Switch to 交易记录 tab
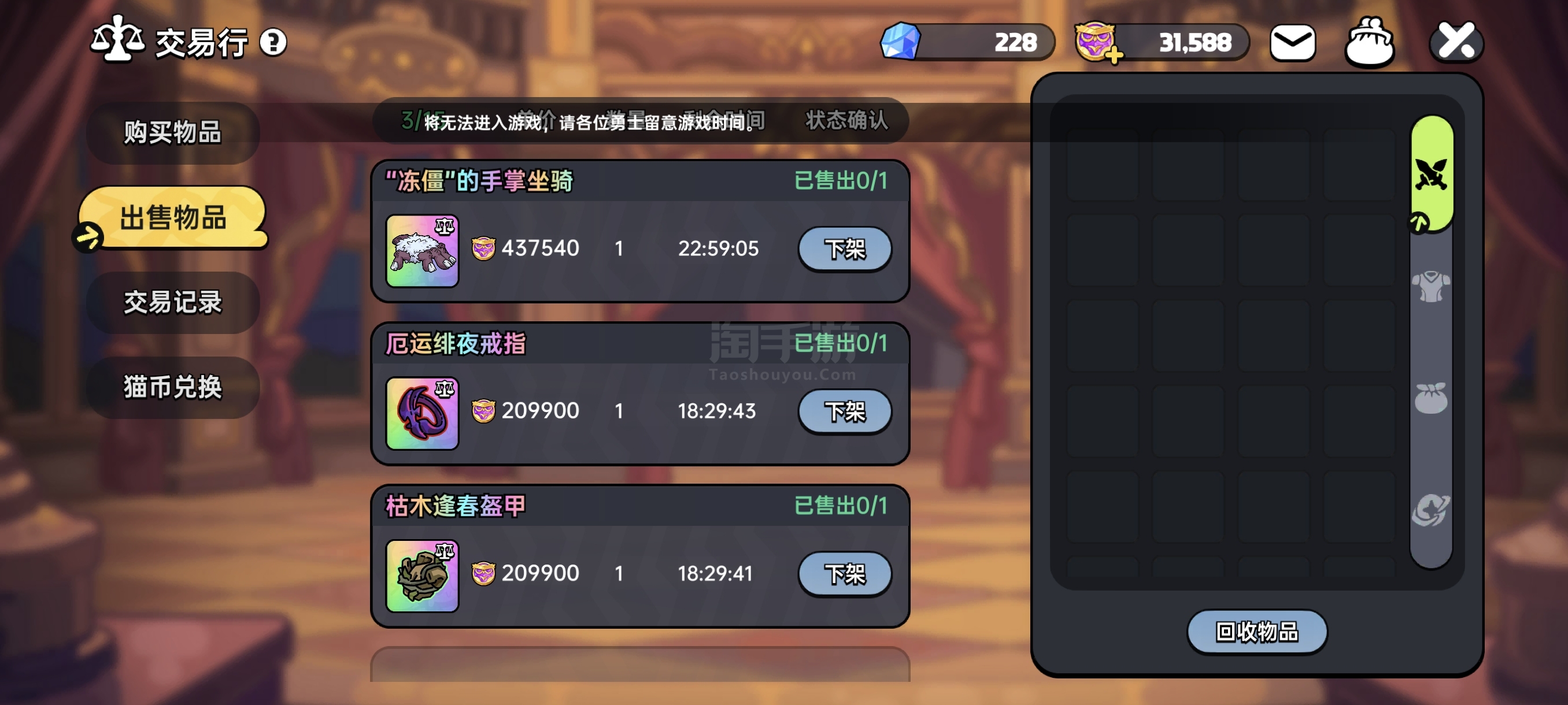This screenshot has height=705, width=1568. (x=173, y=302)
